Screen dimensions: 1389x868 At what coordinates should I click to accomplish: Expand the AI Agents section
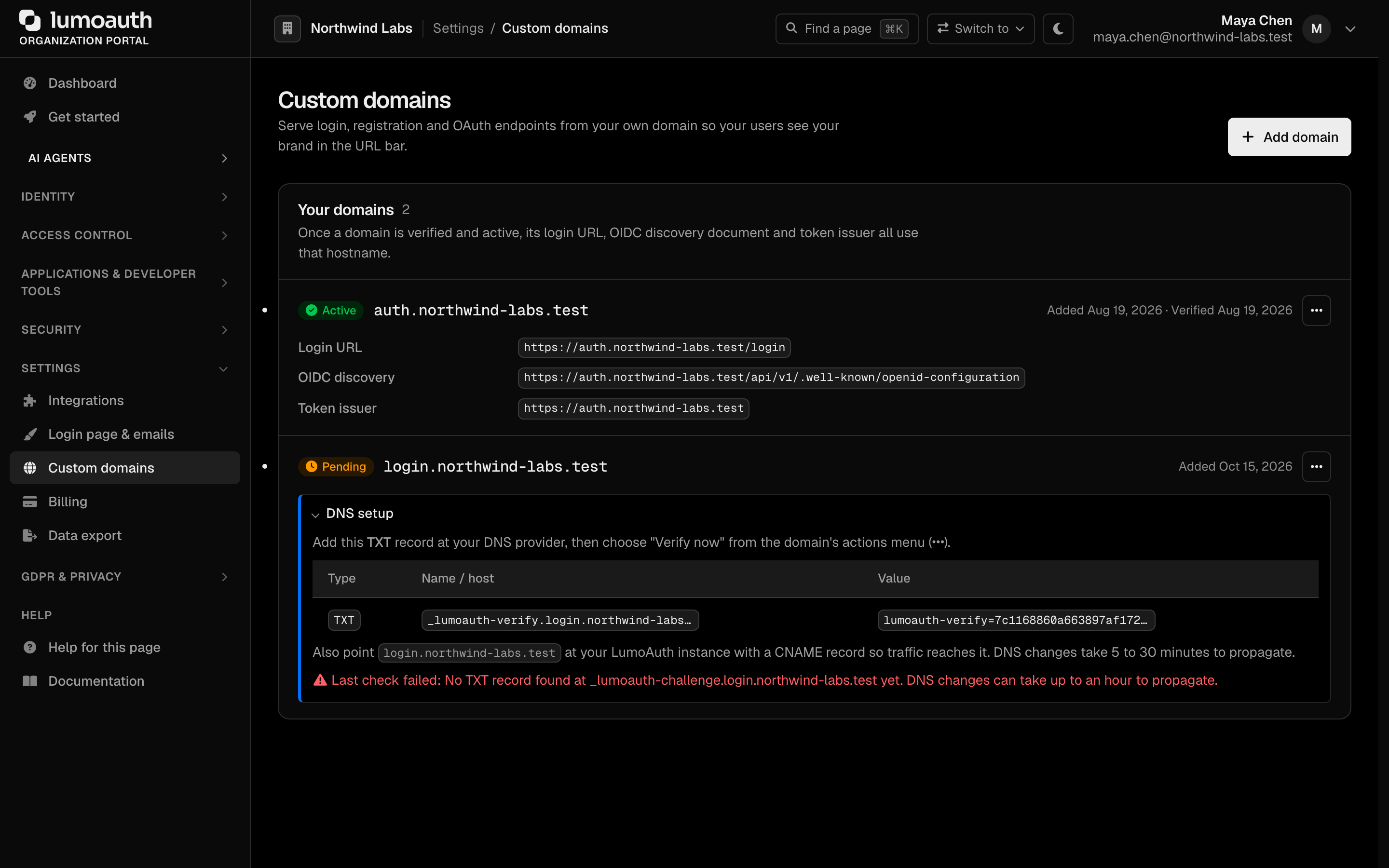125,159
